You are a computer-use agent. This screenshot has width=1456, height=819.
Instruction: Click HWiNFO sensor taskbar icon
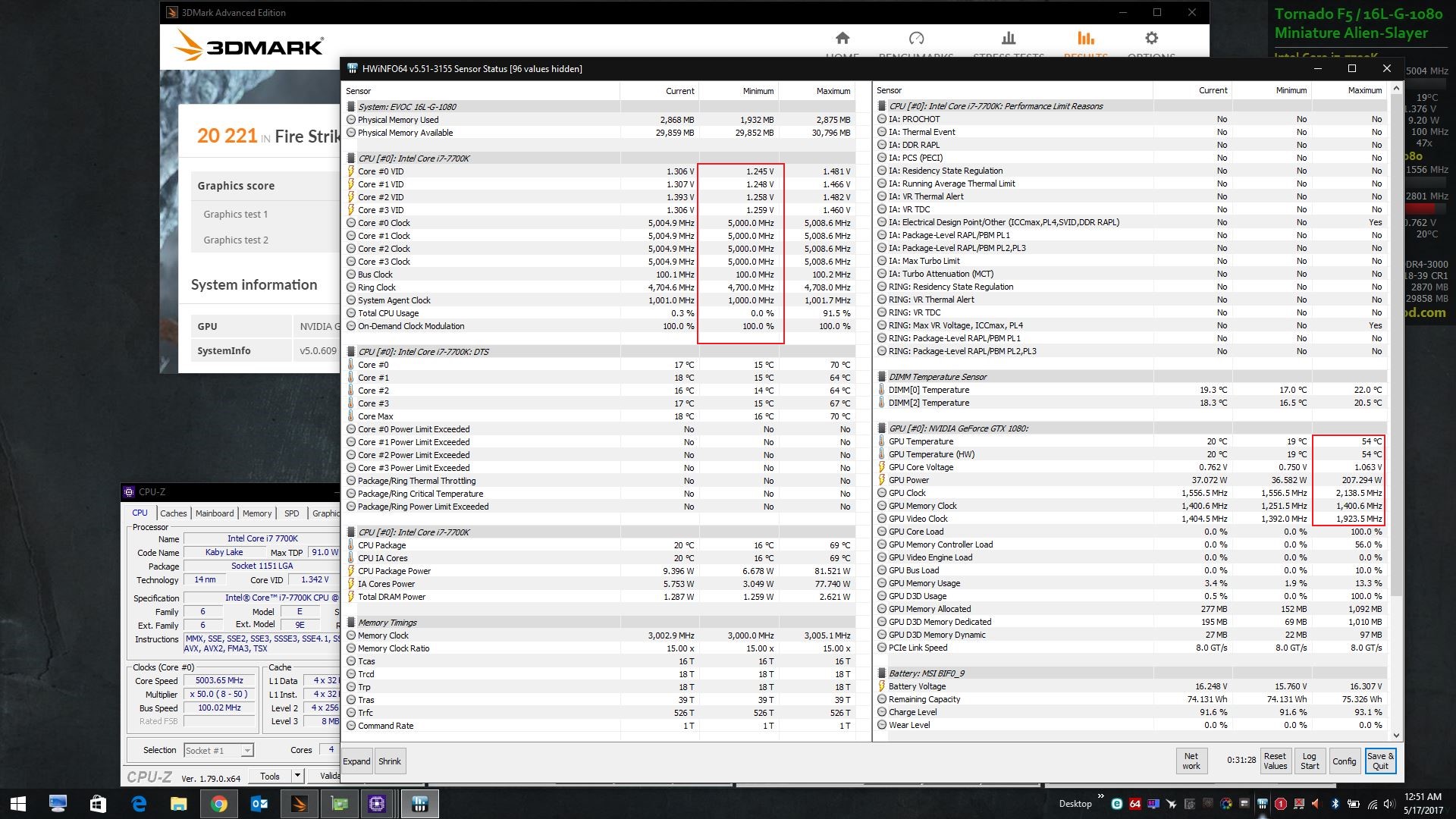(x=419, y=804)
